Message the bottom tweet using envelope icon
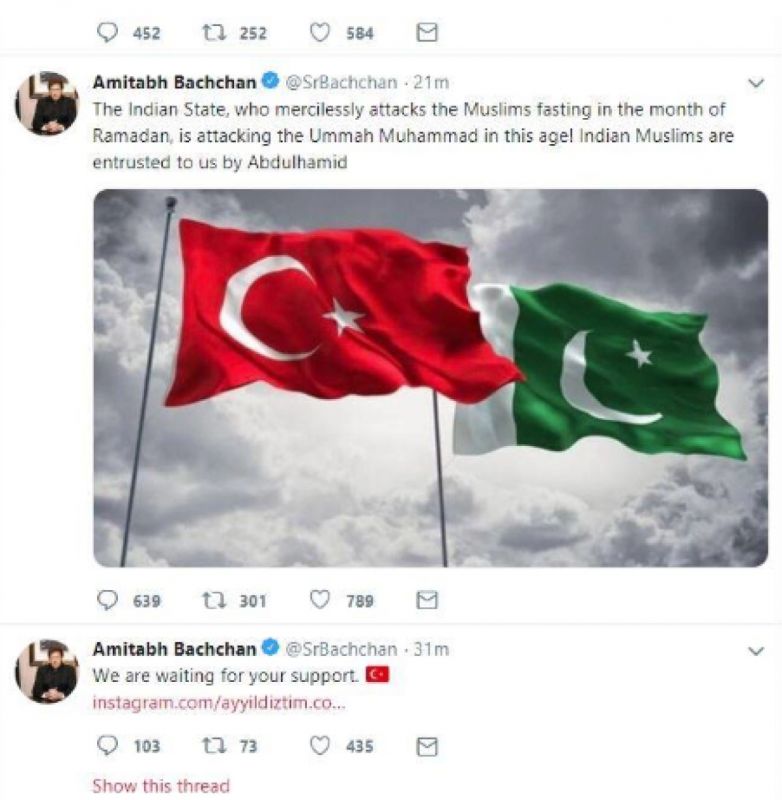782x800 pixels. tap(427, 746)
